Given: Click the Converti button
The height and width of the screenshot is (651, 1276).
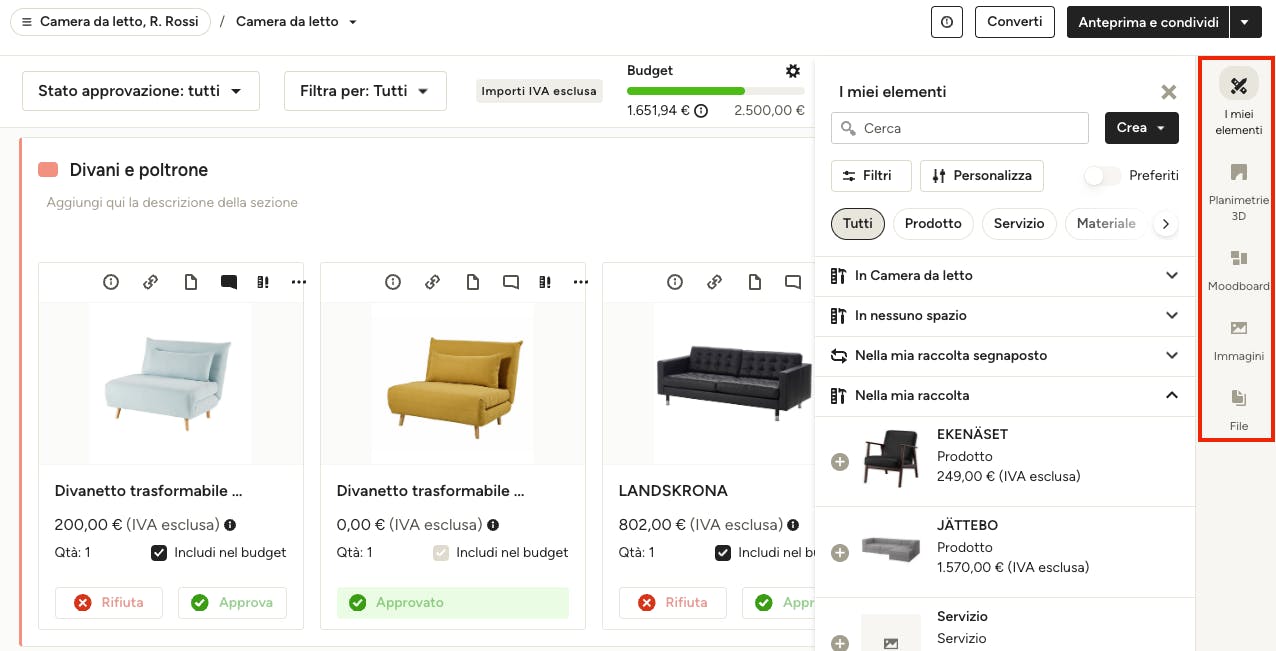Looking at the screenshot, I should pyautogui.click(x=1014, y=22).
